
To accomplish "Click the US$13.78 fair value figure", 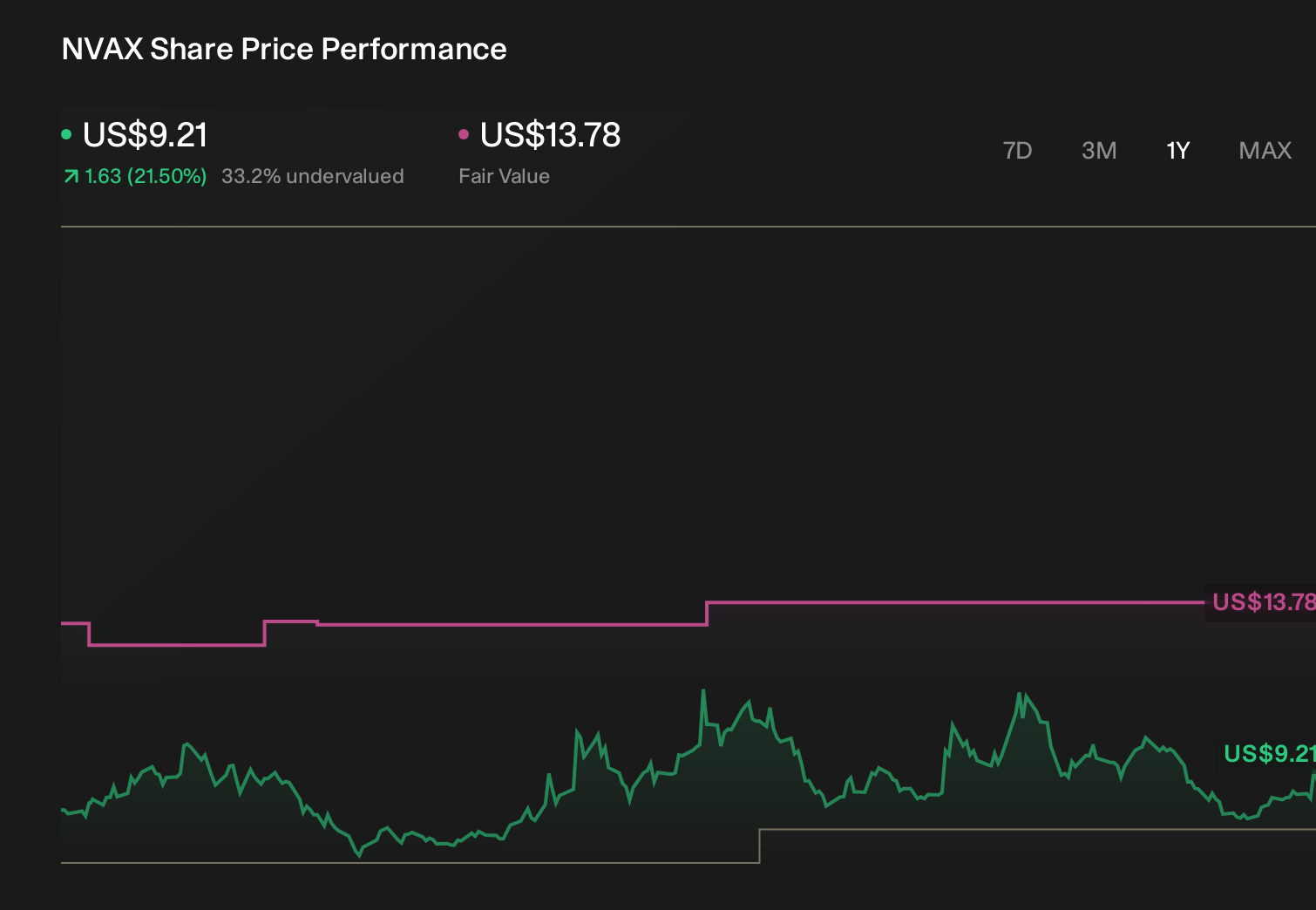I will click(550, 135).
